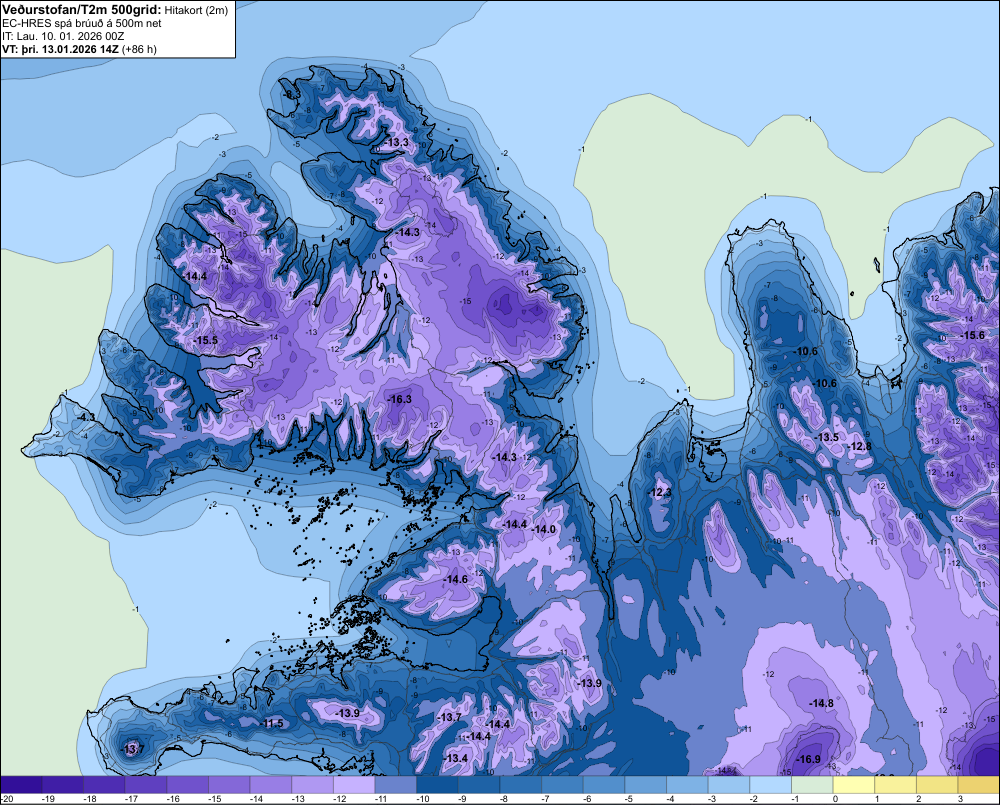Click the '-14.8' temperature label
This screenshot has height=805, width=1000.
click(x=821, y=703)
